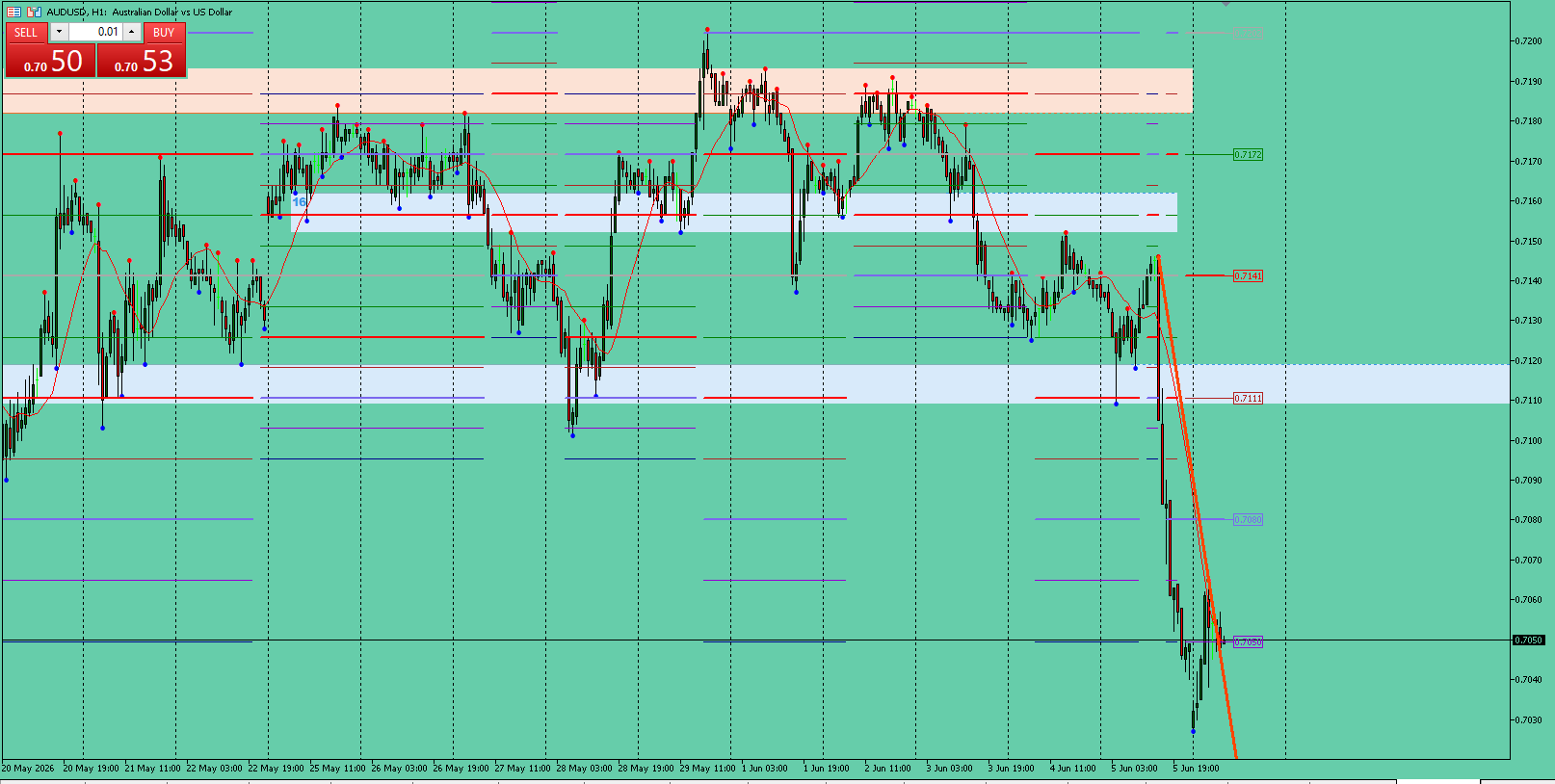Click the blue 16 label on chart
Screen dimensions: 1555x784
click(299, 202)
